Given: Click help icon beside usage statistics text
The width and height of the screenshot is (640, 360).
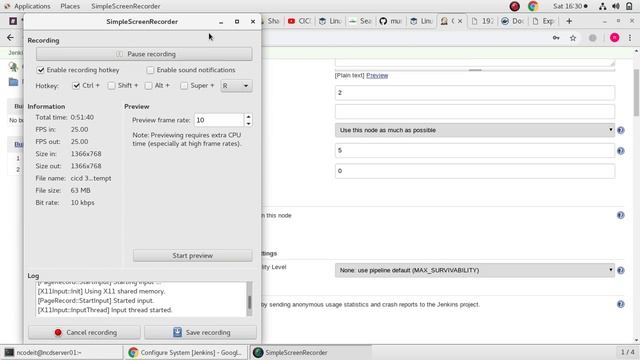Looking at the screenshot, I should coord(620,304).
